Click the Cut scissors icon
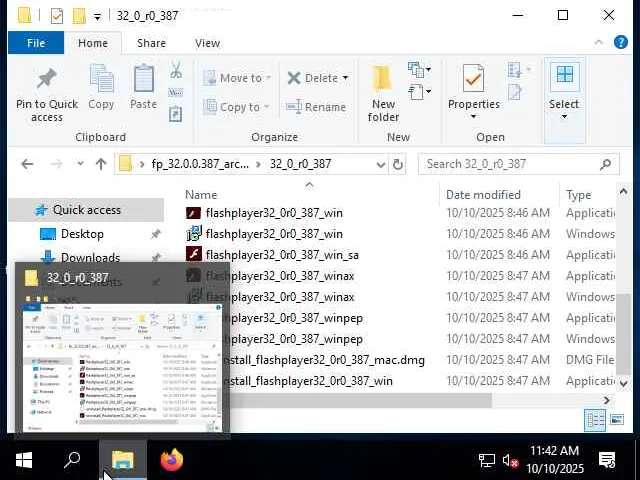This screenshot has width=640, height=480. 176,70
